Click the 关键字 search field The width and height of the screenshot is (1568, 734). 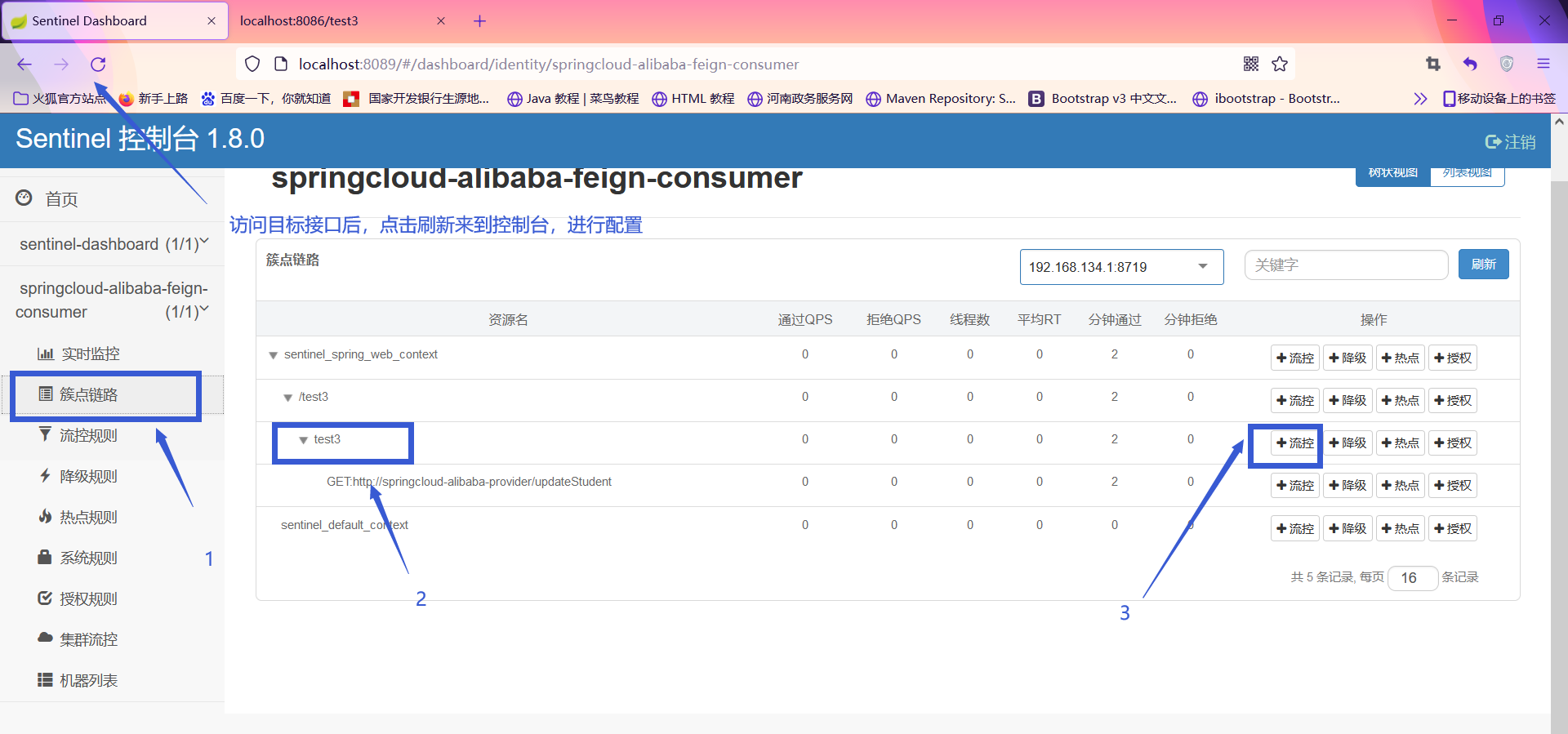click(x=1346, y=265)
